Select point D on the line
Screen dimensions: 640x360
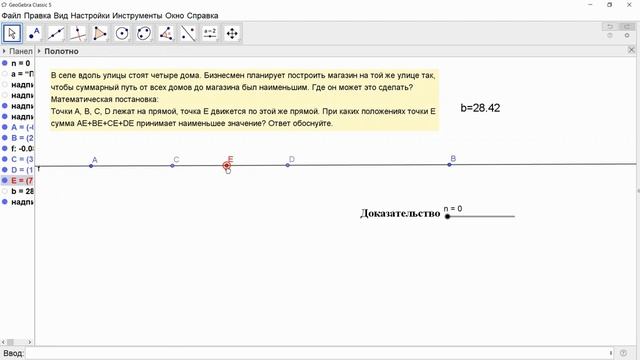point(288,165)
